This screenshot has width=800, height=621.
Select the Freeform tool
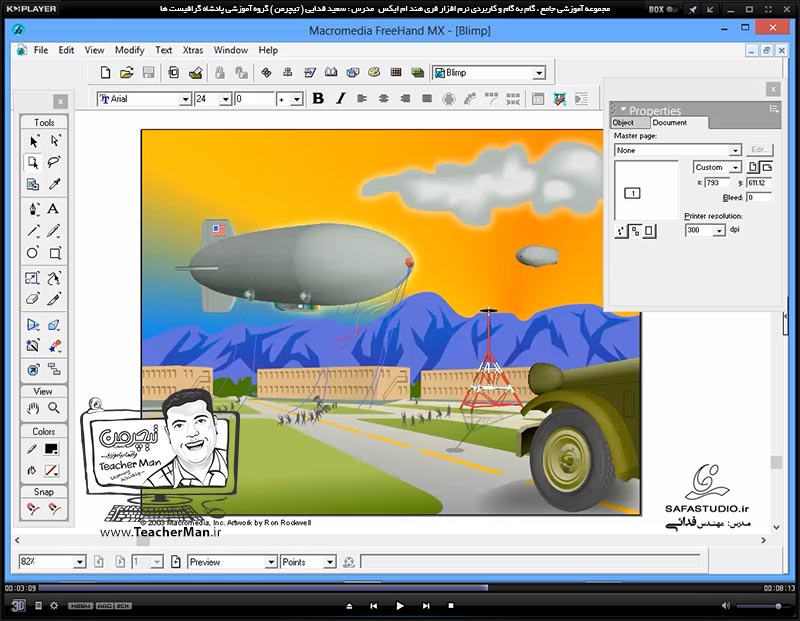[54, 278]
